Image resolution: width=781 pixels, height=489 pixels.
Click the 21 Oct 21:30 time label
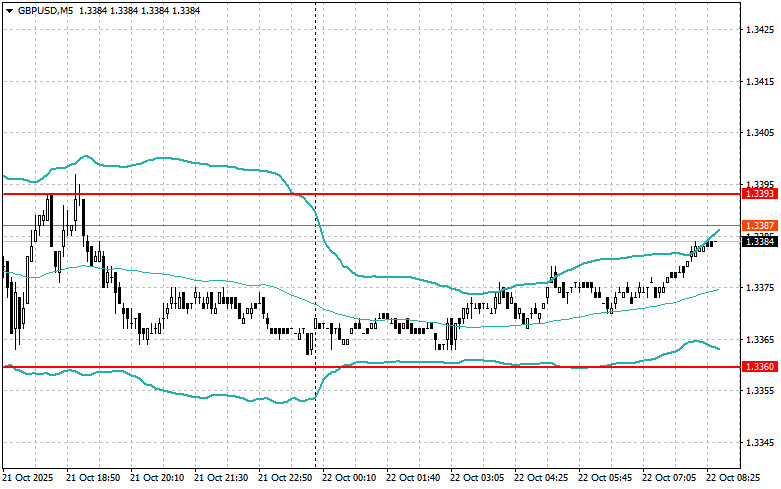click(221, 478)
